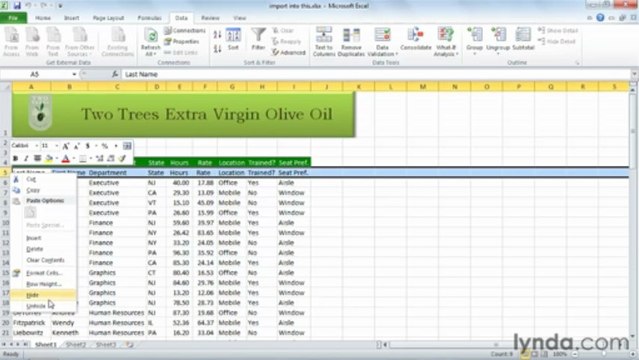This screenshot has height=360, width=639.
Task: Choose Clear Contents from the context menu
Action: point(43,260)
